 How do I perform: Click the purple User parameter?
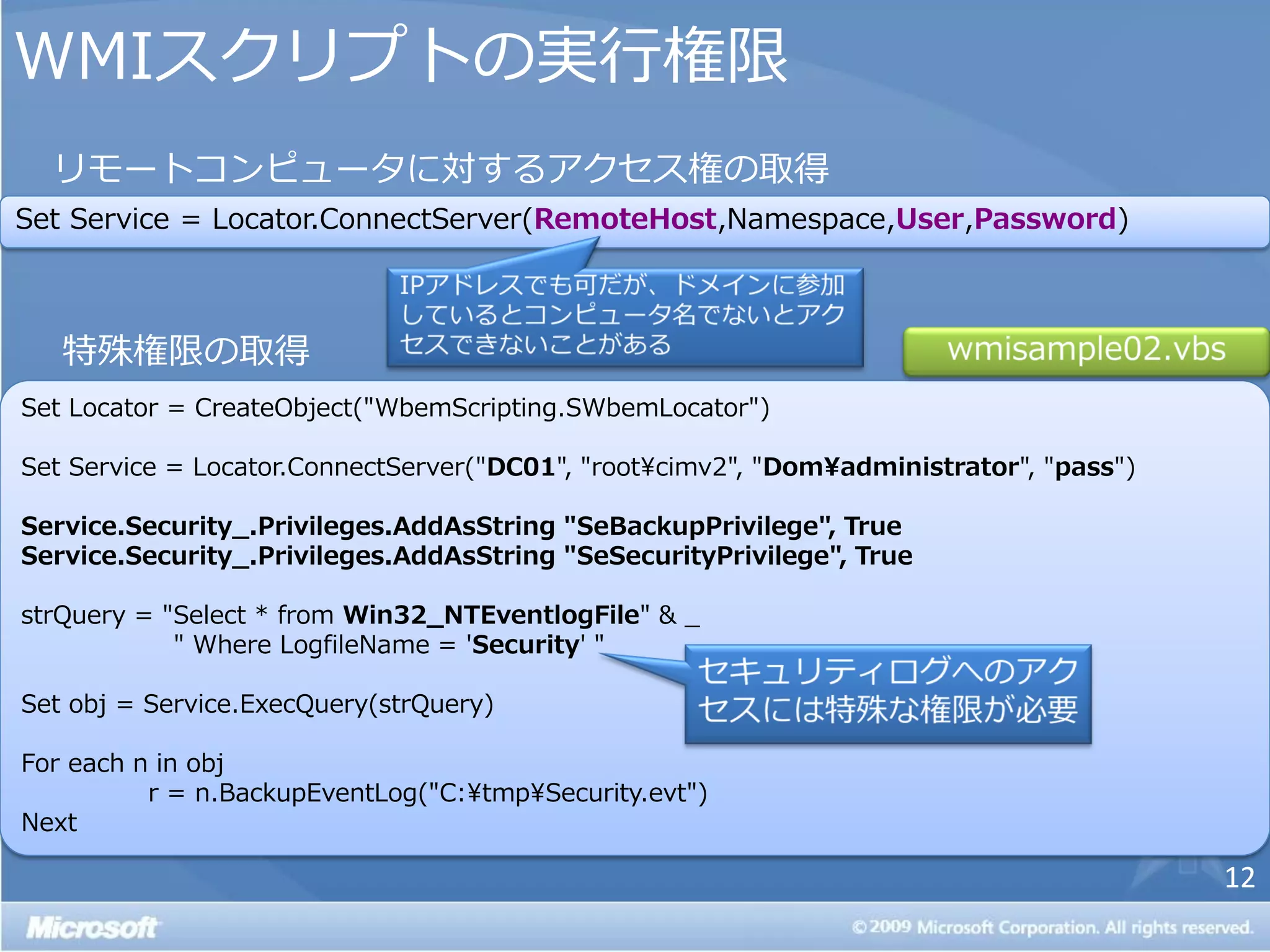click(x=930, y=219)
